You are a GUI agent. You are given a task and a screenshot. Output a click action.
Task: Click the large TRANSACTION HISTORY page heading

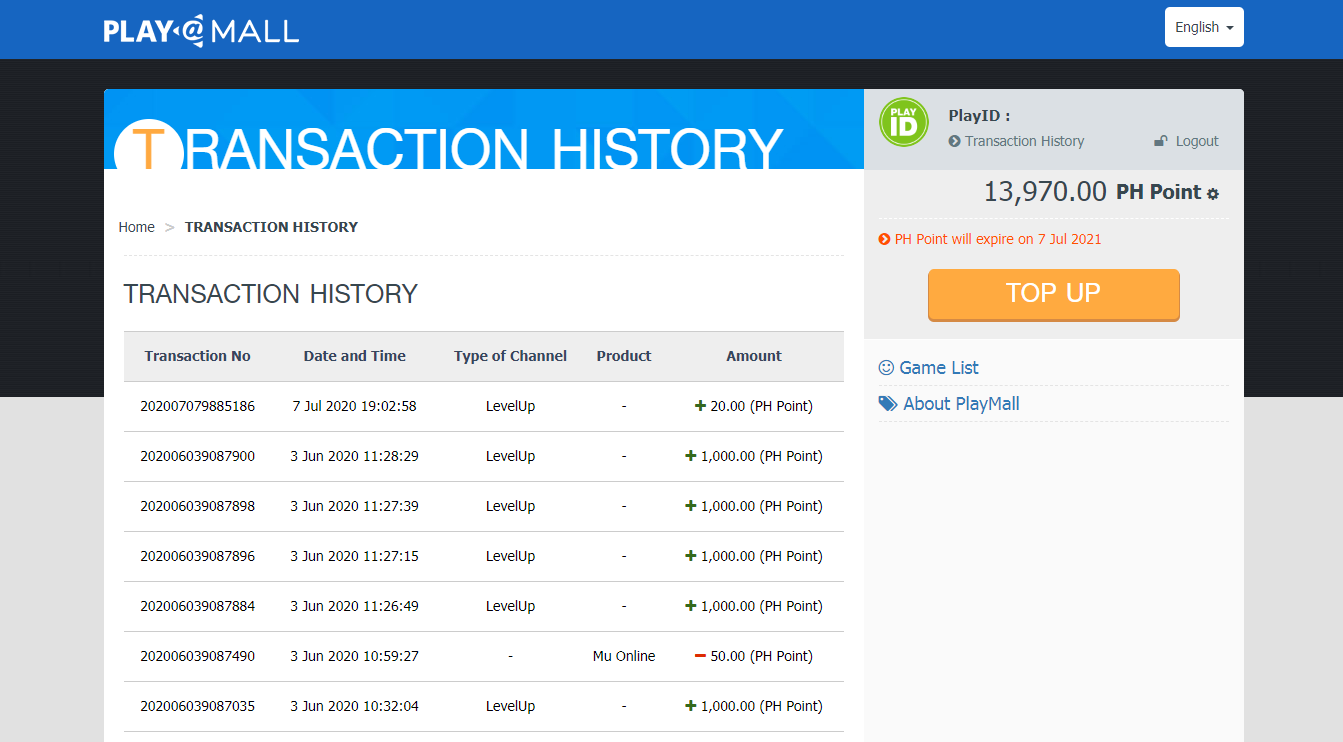(270, 294)
